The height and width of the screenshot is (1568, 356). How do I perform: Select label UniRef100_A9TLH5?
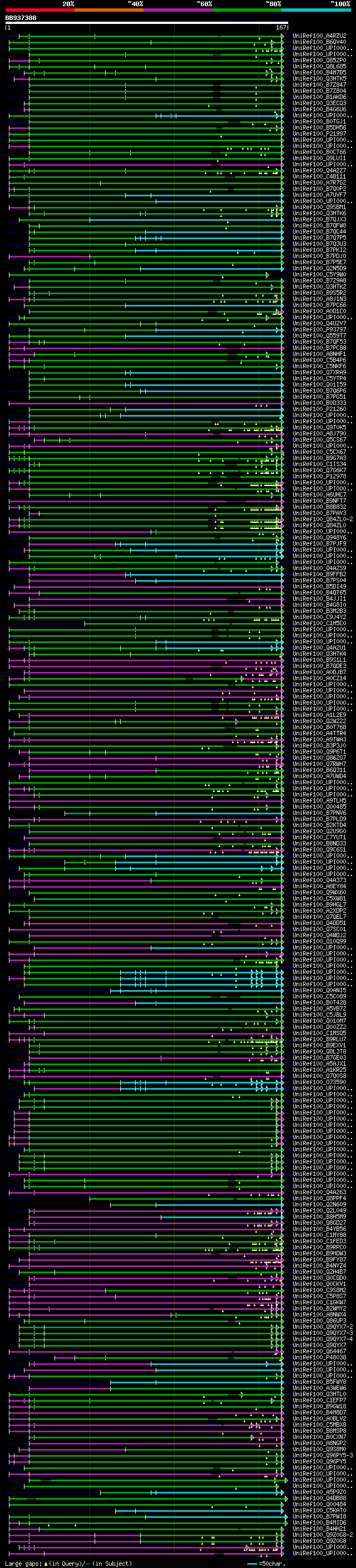(319, 800)
